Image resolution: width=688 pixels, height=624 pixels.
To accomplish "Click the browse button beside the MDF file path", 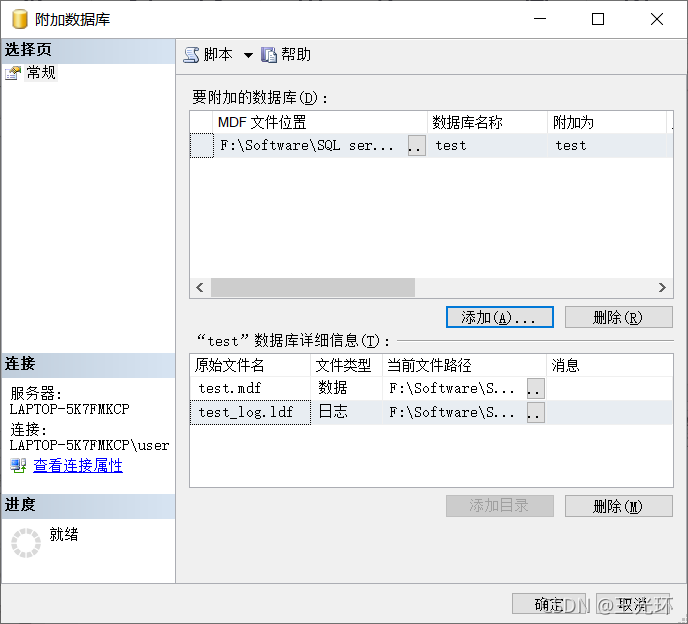I will click(416, 145).
